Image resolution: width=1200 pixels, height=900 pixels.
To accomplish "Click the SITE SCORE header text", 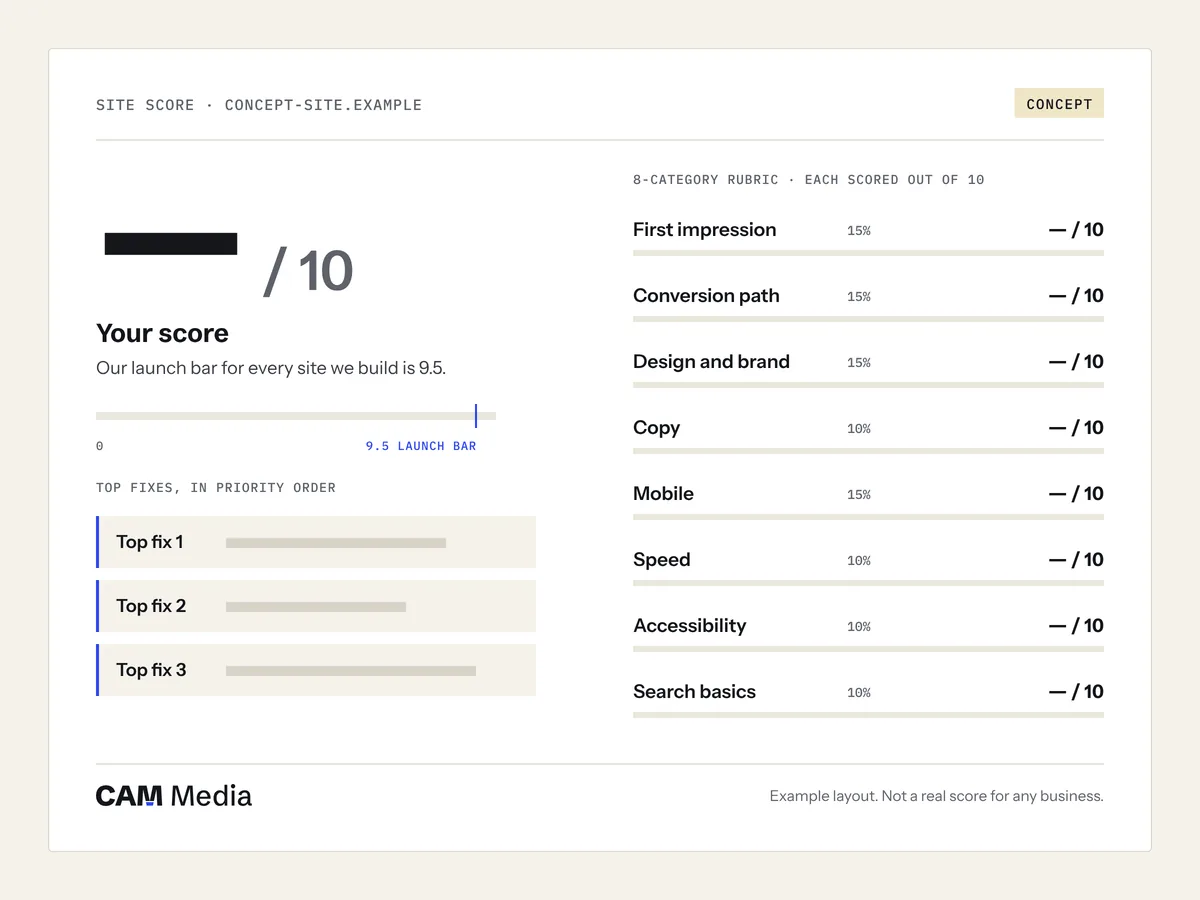I will tap(259, 105).
